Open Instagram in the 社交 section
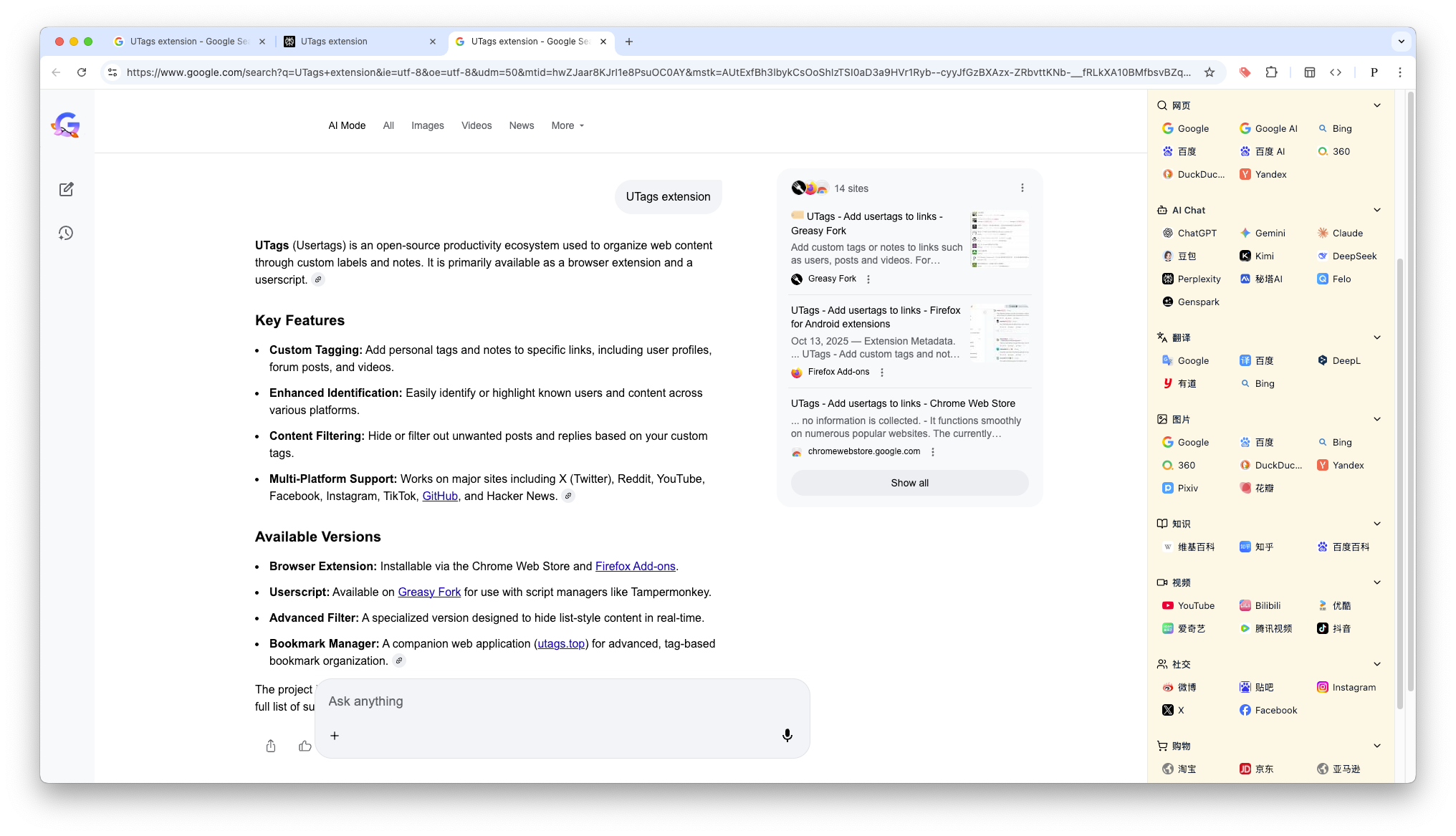Screen dimensions: 1456x836 [x=1354, y=687]
